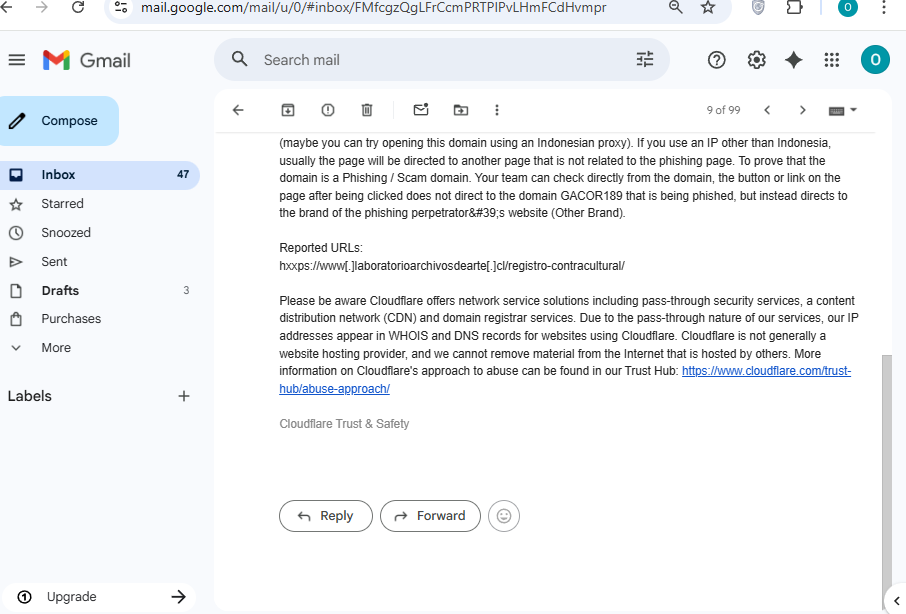Open Gmail settings gear
This screenshot has height=614, width=906.
tap(756, 59)
